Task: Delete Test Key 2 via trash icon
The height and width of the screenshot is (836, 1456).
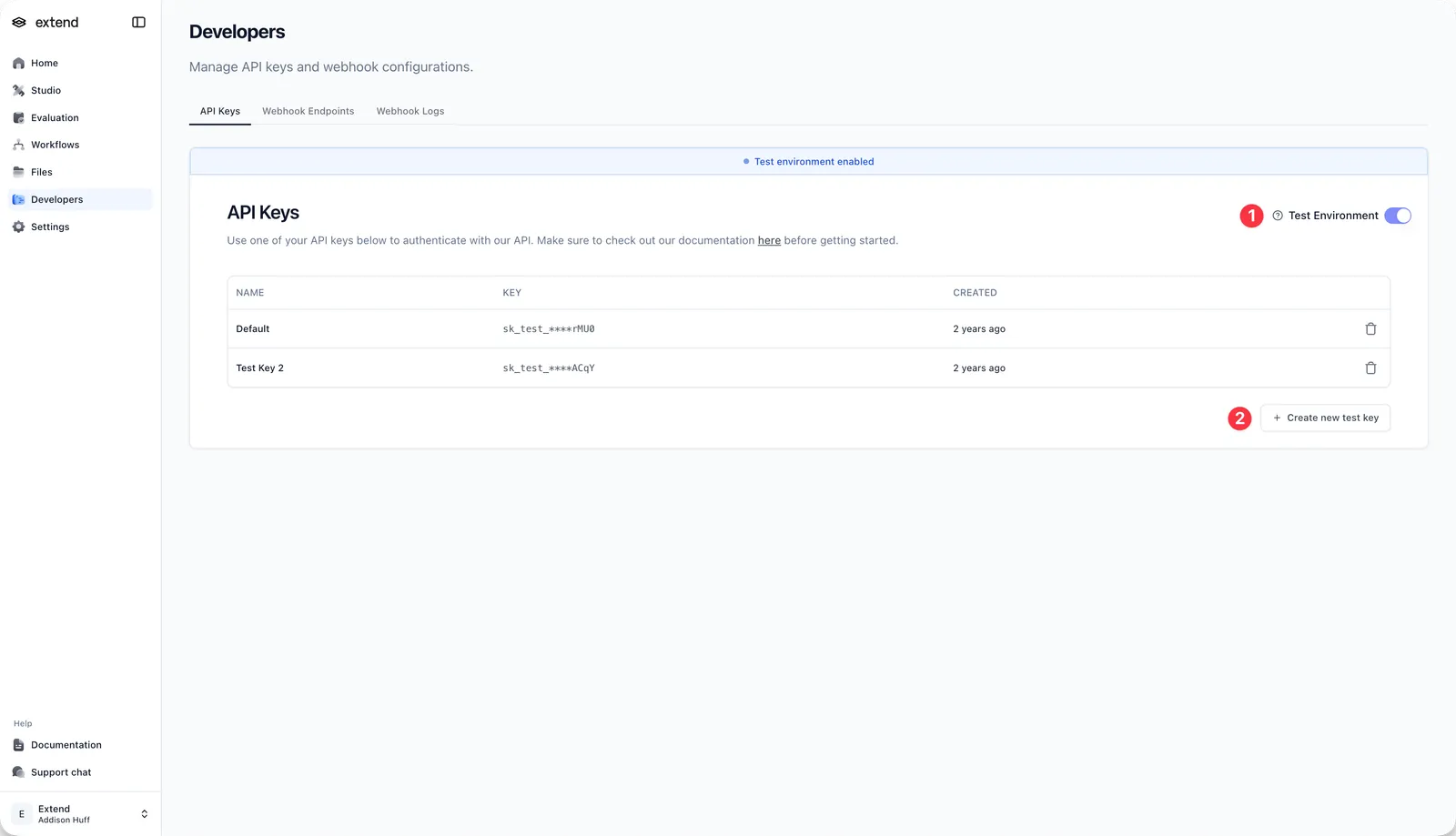Action: [x=1370, y=368]
